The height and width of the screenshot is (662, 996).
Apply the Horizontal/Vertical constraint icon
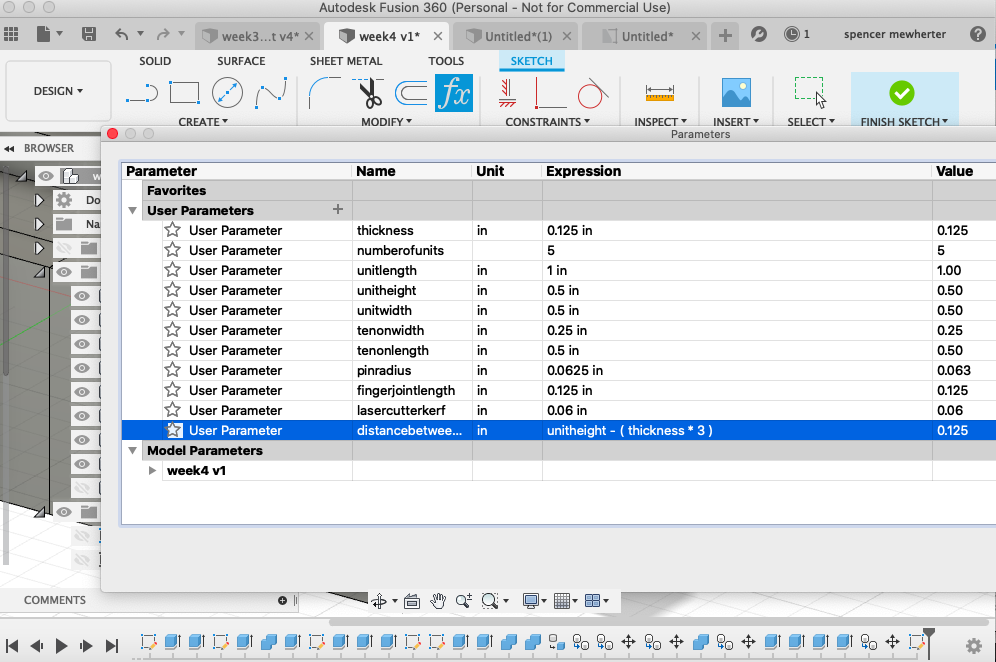pyautogui.click(x=507, y=93)
